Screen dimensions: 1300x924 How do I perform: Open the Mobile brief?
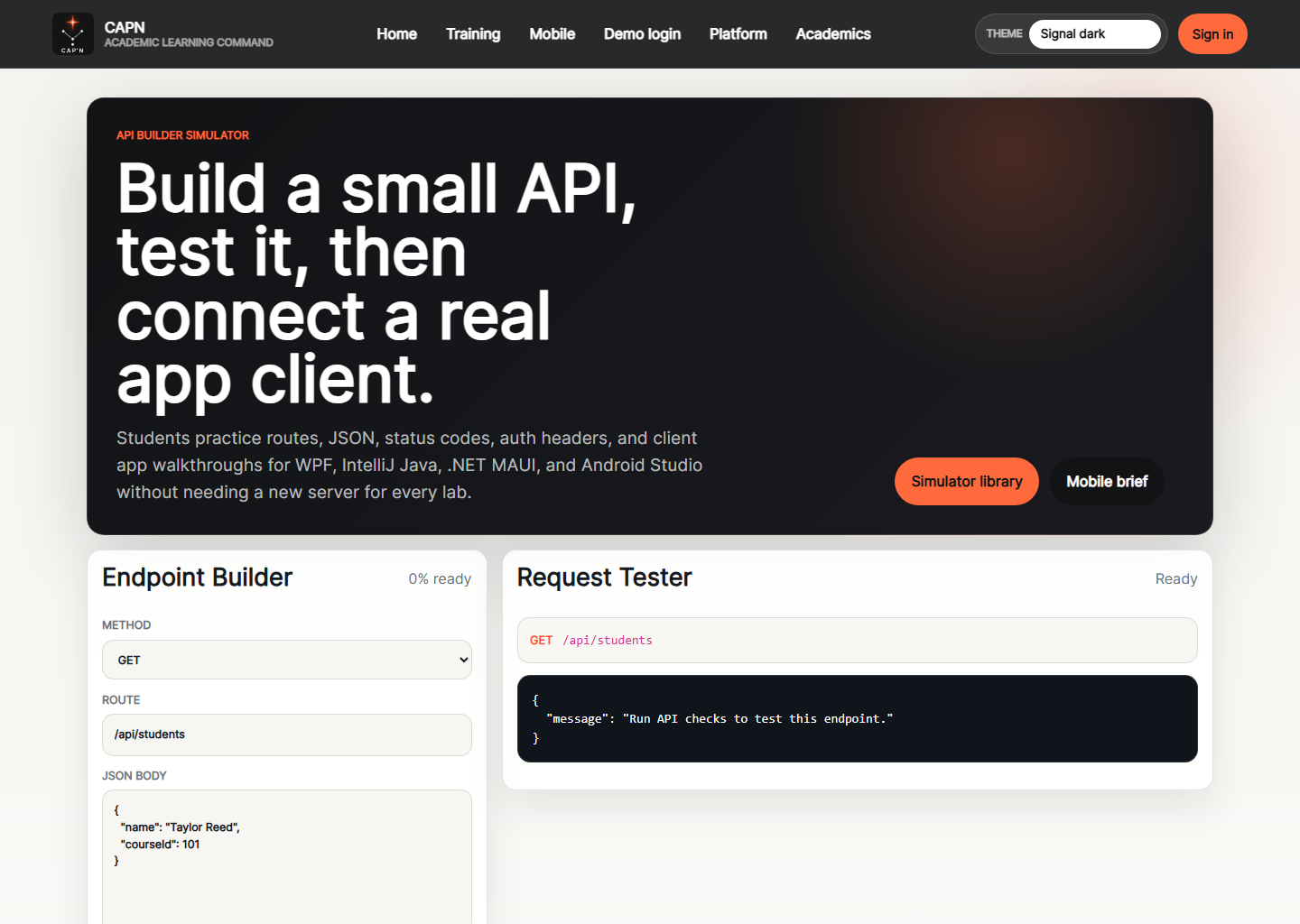click(1107, 481)
